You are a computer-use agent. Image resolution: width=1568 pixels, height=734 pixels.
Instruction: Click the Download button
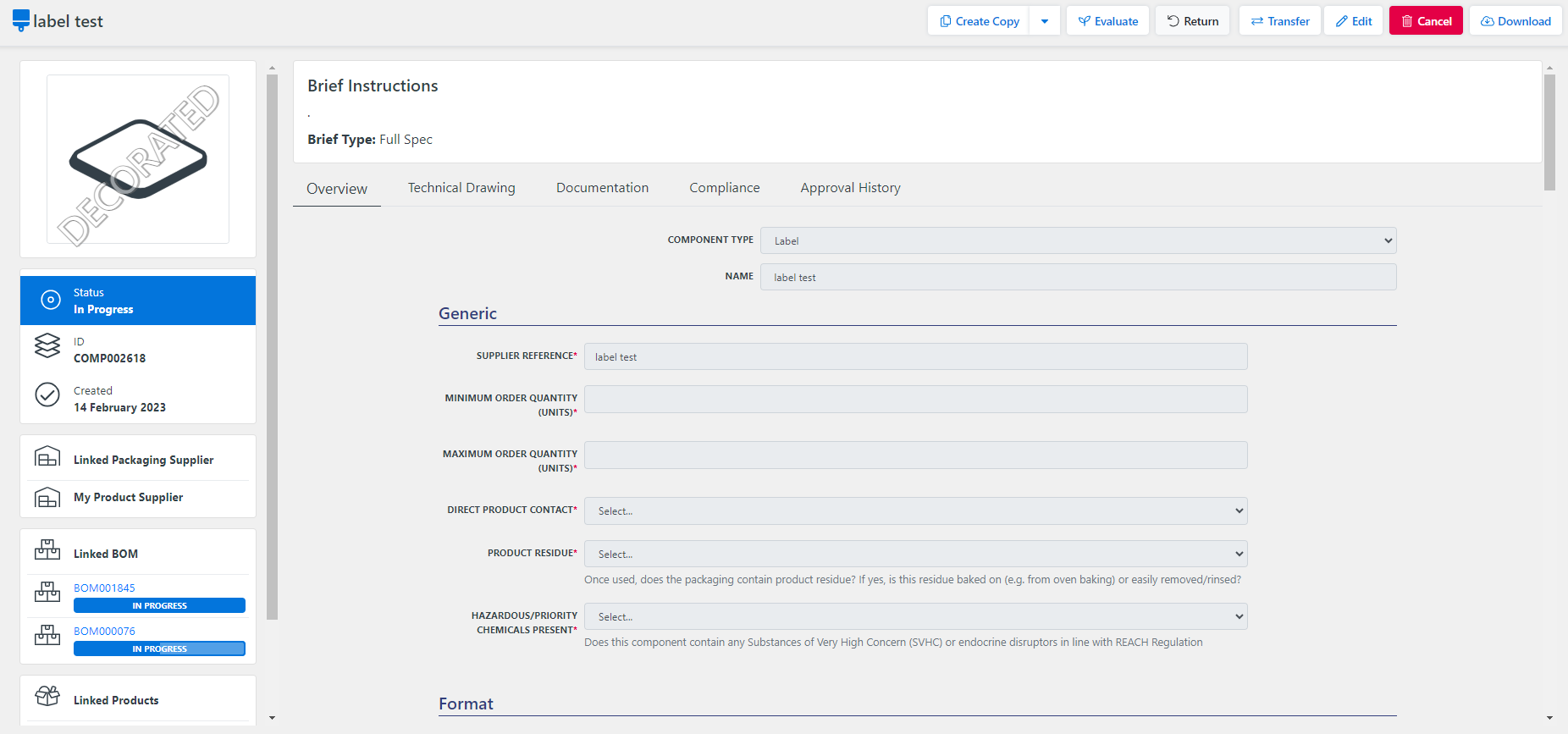[x=1516, y=21]
